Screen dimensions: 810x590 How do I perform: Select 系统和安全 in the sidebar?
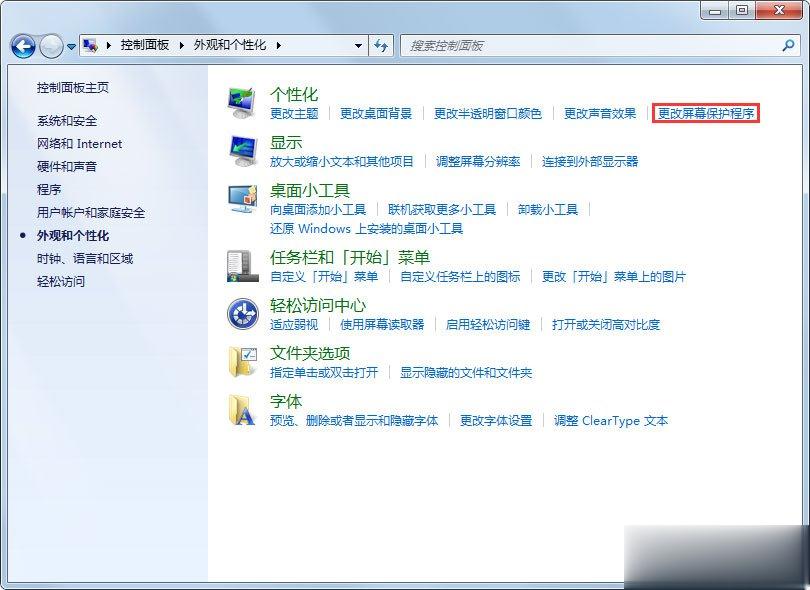[x=67, y=121]
